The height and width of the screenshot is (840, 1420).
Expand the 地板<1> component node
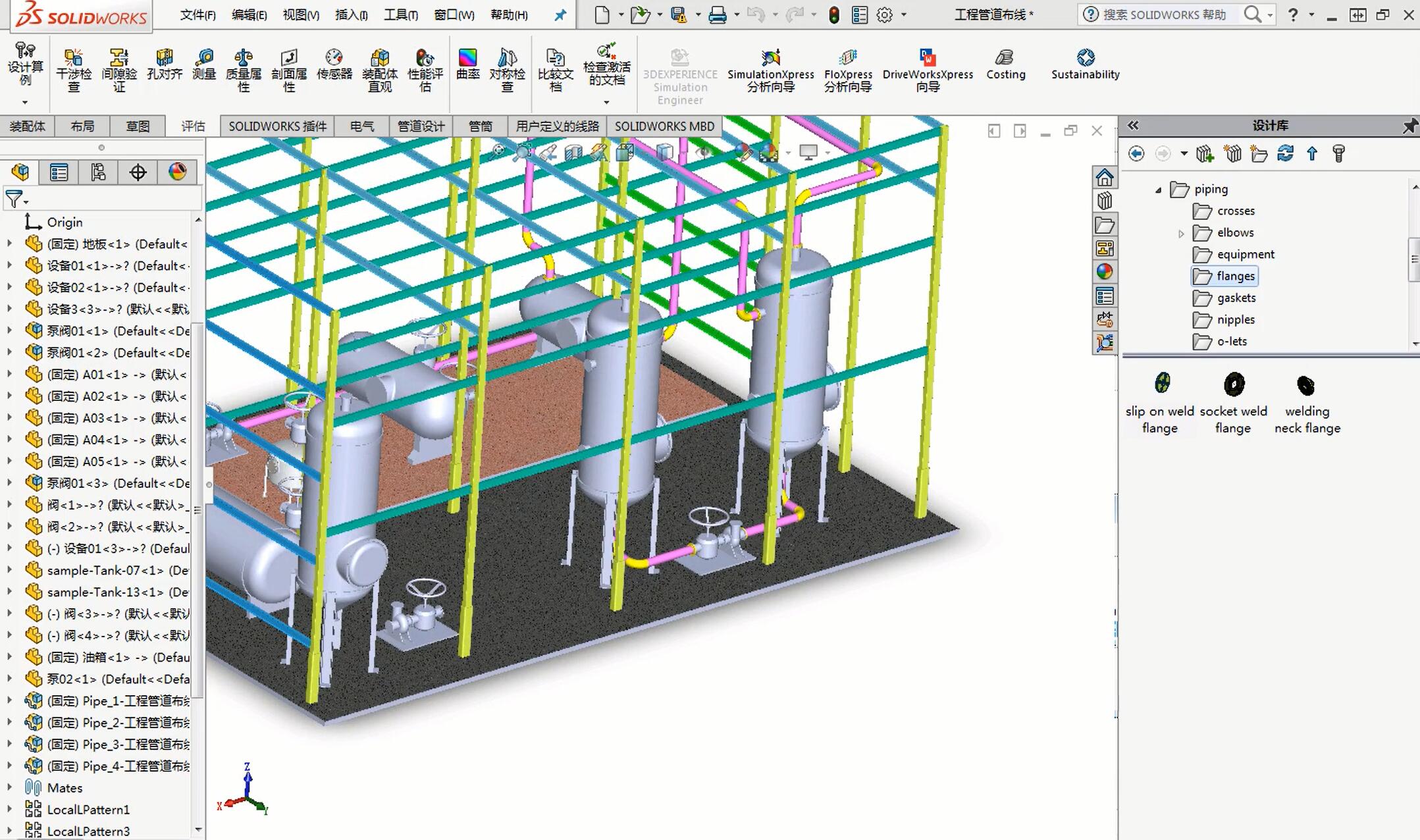click(9, 244)
